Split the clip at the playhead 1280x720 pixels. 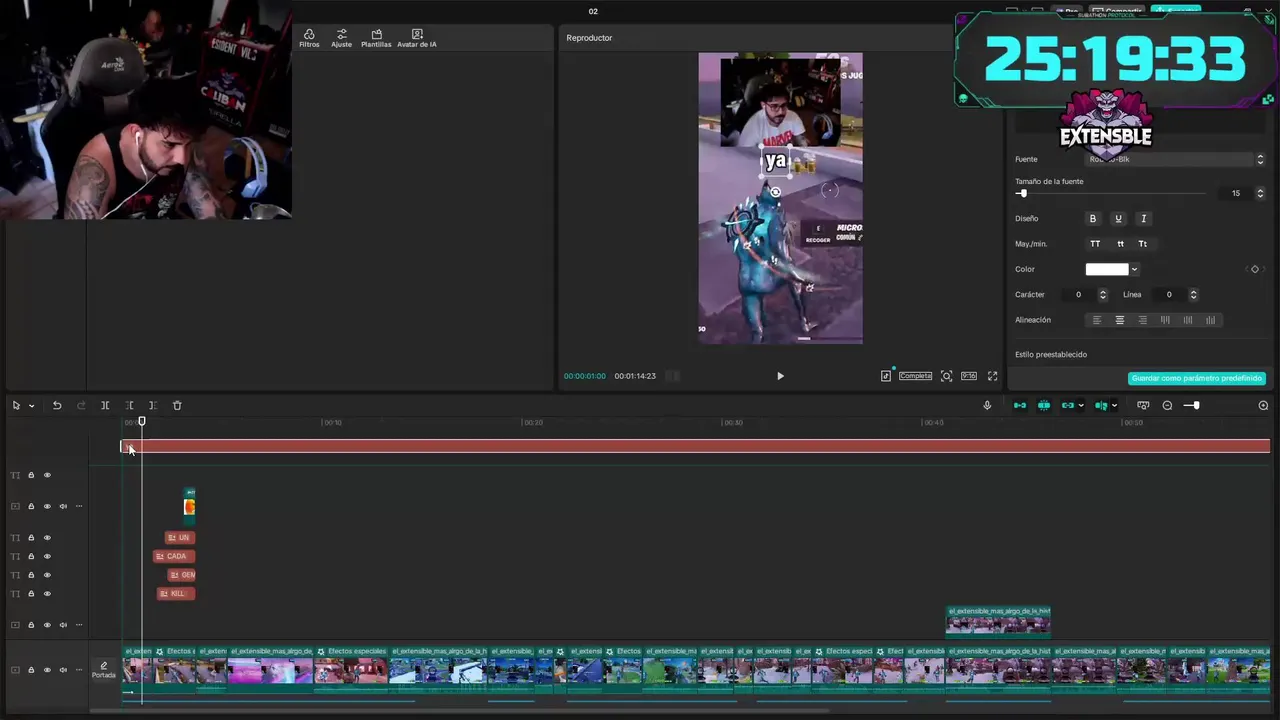pos(105,405)
